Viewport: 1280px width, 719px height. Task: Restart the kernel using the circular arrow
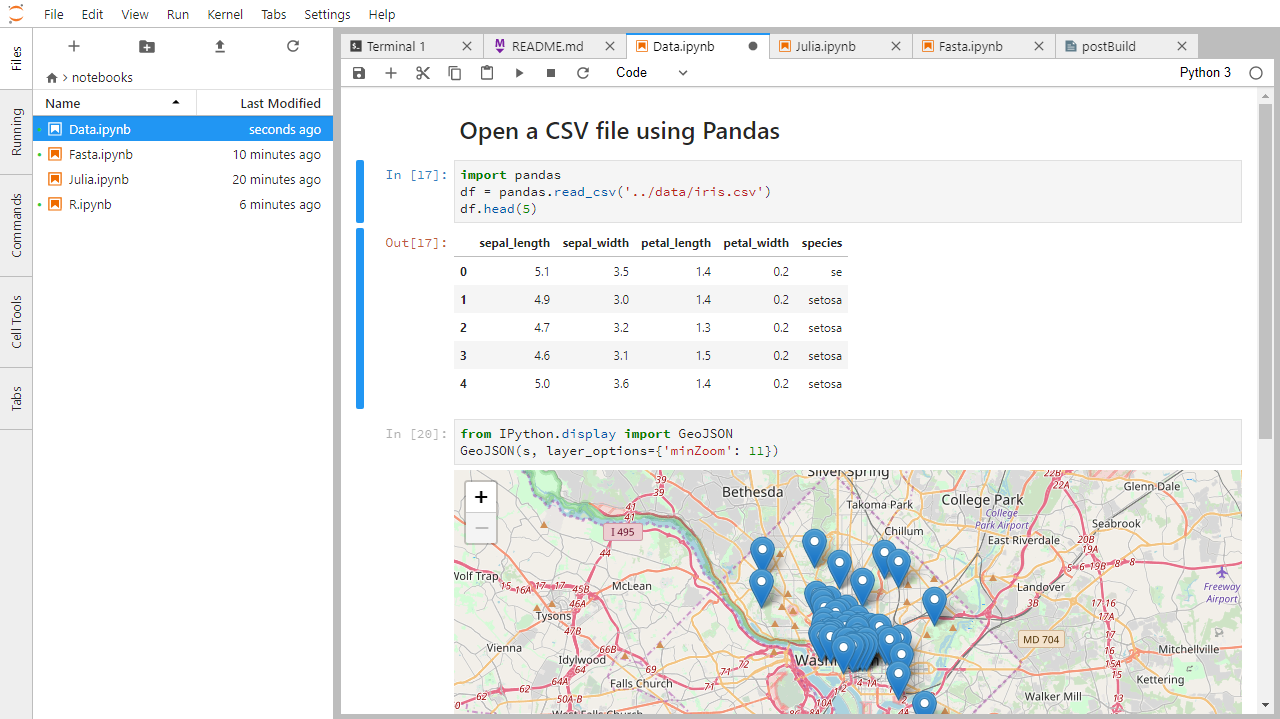(582, 72)
